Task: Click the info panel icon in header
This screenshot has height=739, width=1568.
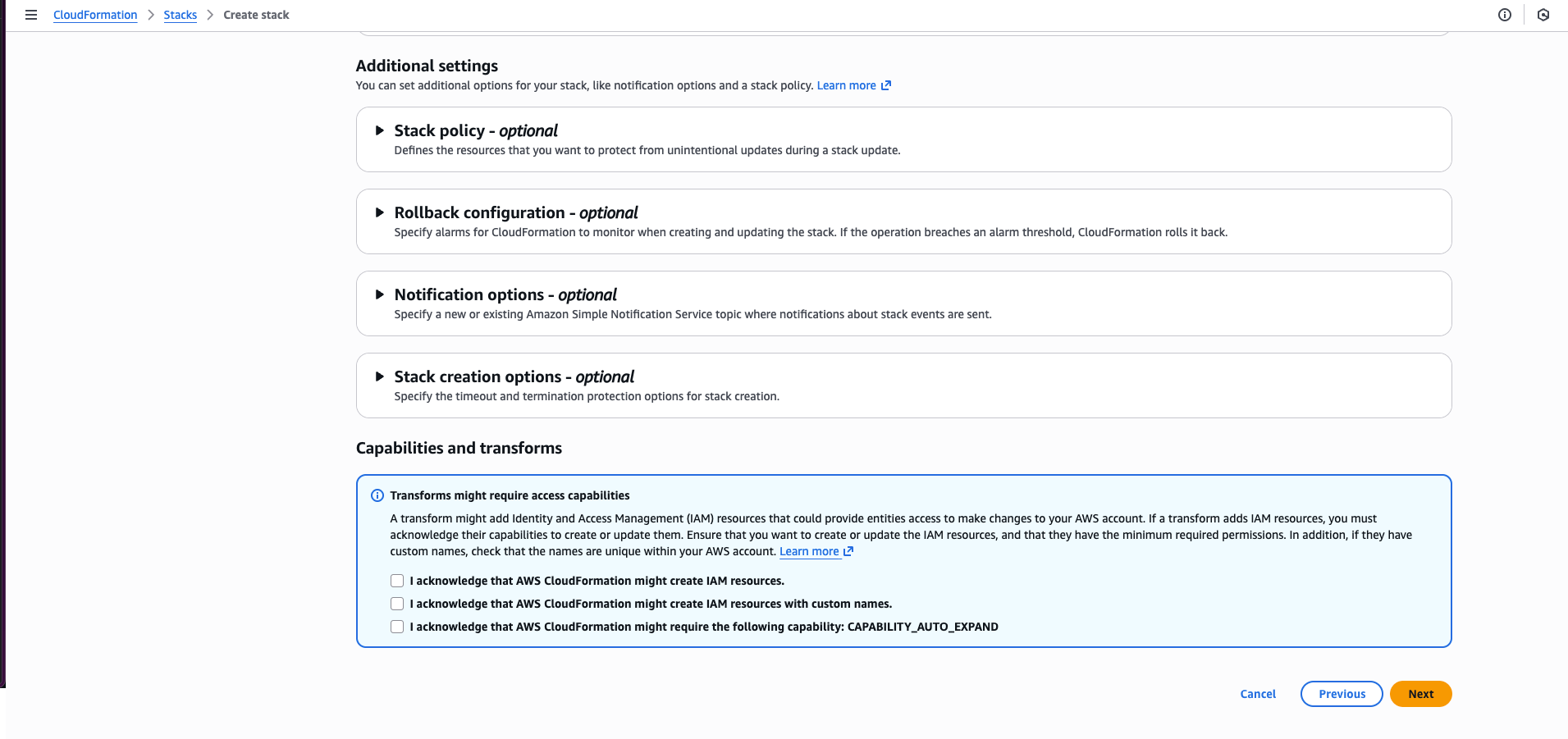Action: 1504,15
